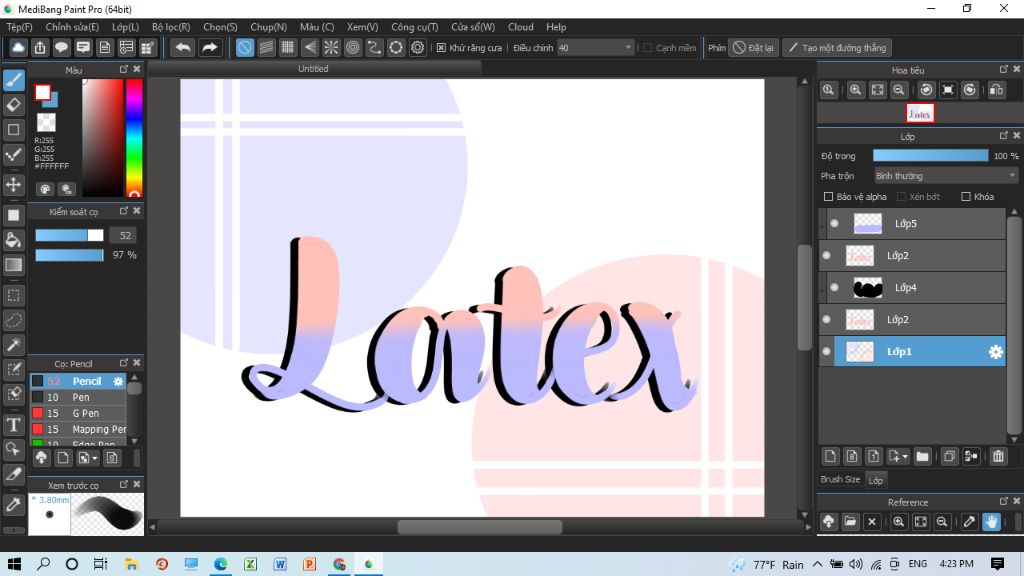Open Pha trộn blend mode dropdown
This screenshot has width=1024, height=576.
(x=946, y=176)
